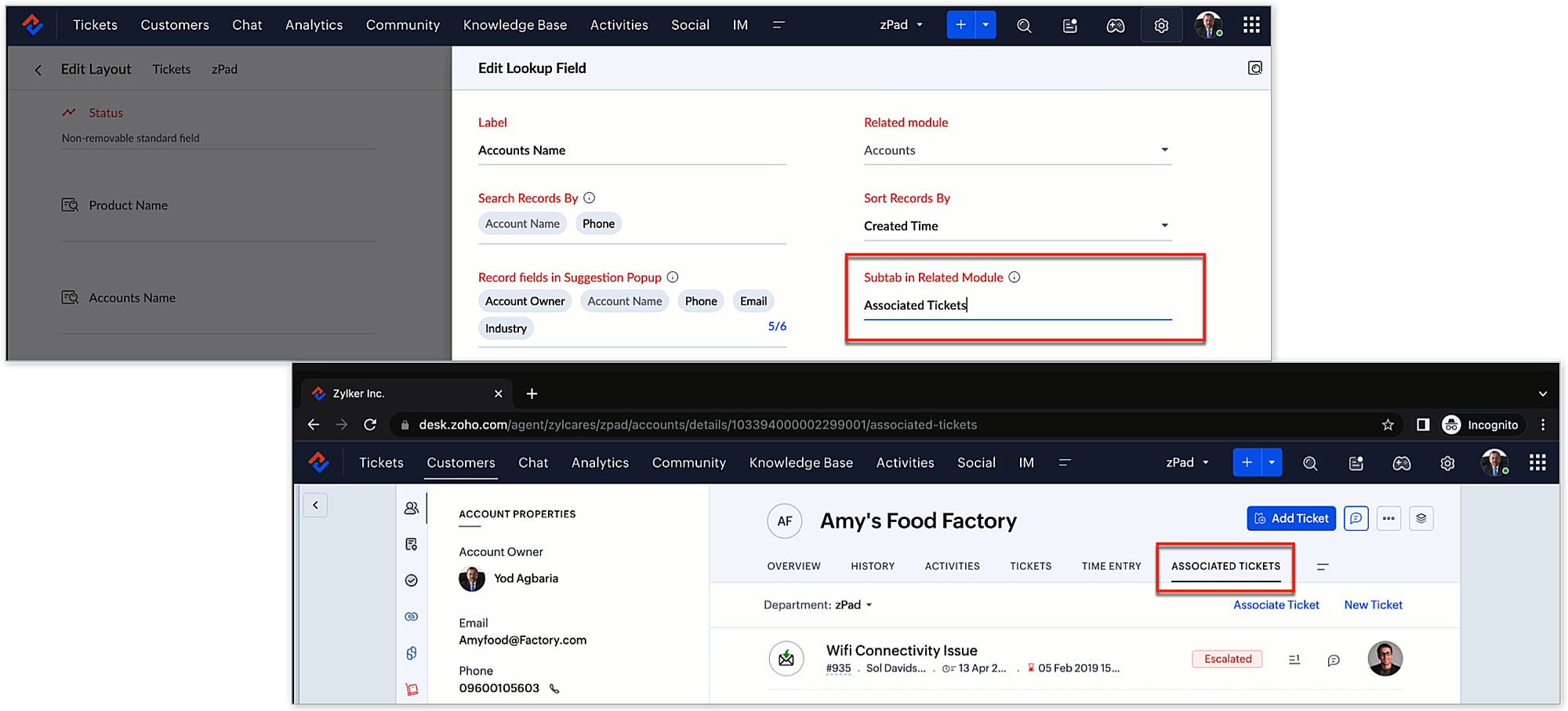Switch to the OVERVIEW tab
Viewport: 1568px width, 711px height.
[x=793, y=566]
